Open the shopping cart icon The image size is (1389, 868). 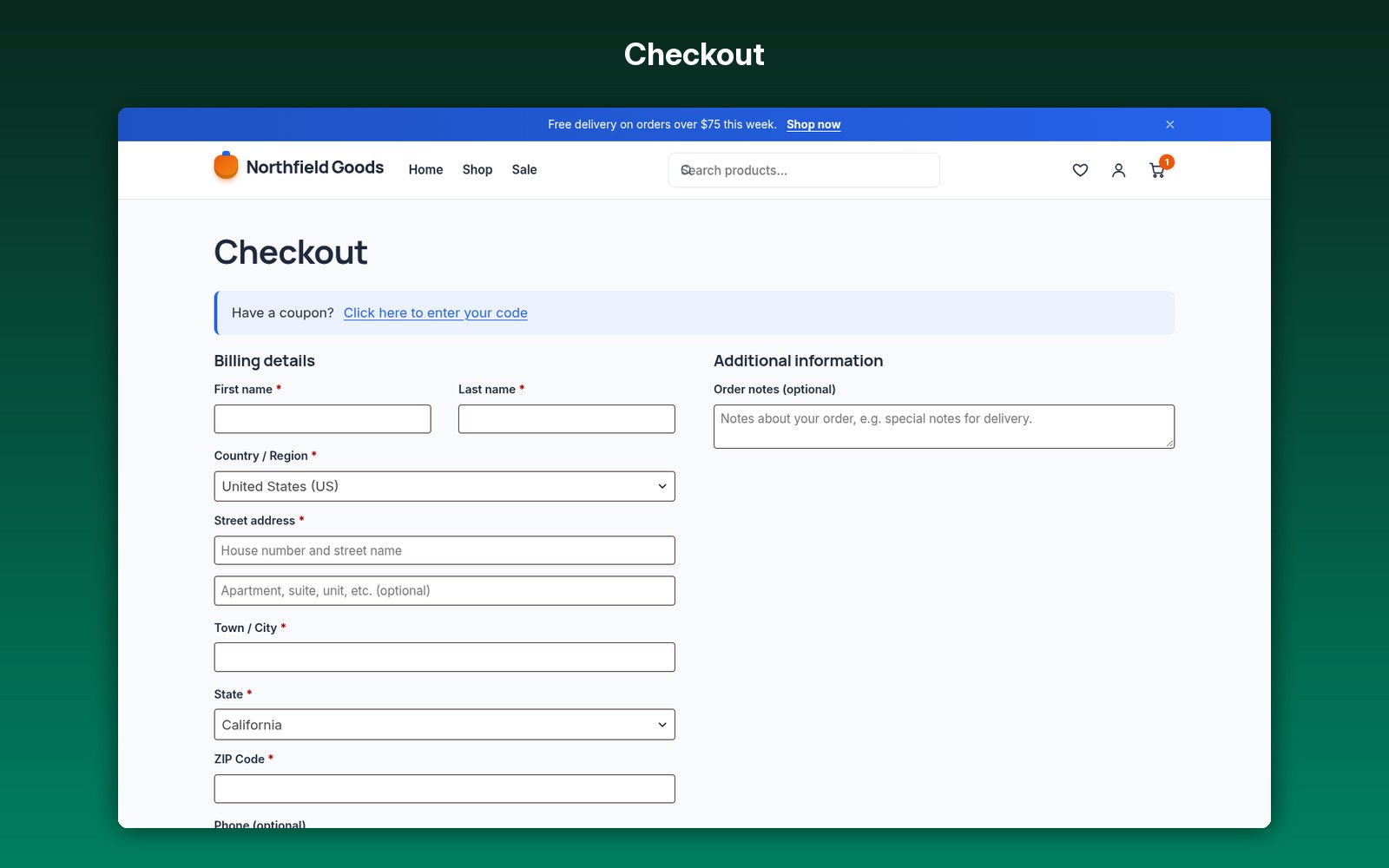(1156, 171)
